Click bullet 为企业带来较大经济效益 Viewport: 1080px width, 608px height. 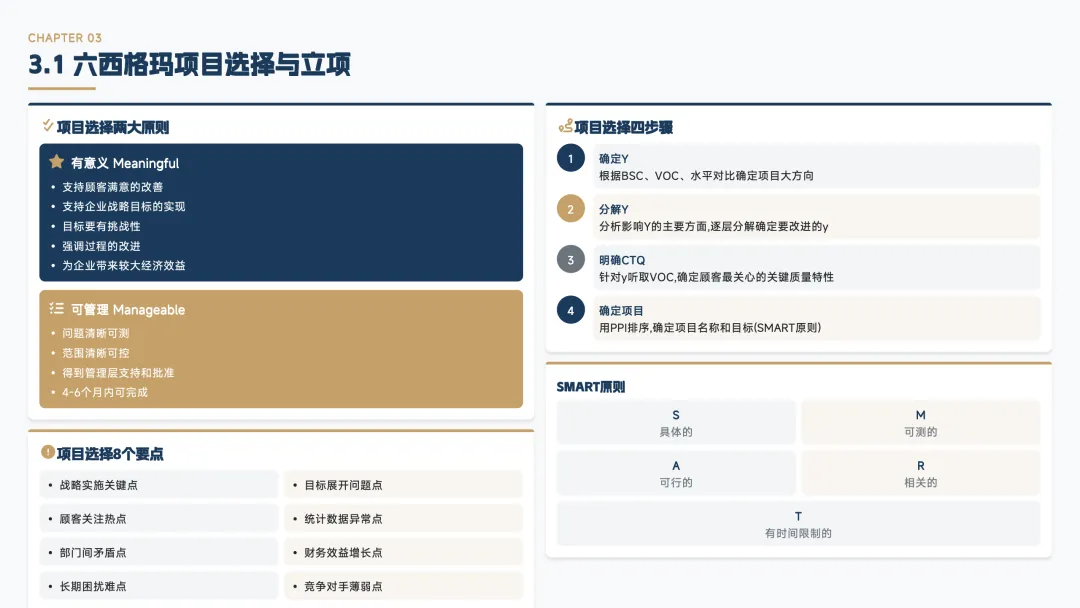[124, 265]
